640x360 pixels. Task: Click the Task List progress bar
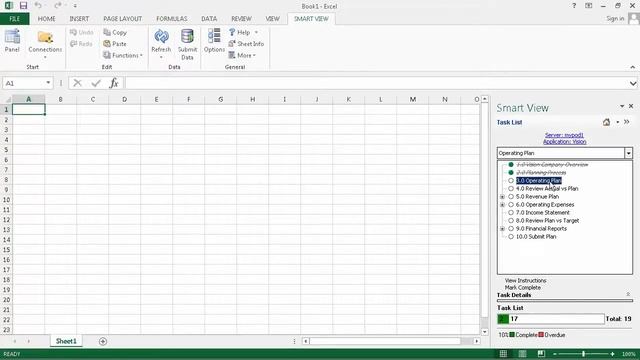coord(551,319)
